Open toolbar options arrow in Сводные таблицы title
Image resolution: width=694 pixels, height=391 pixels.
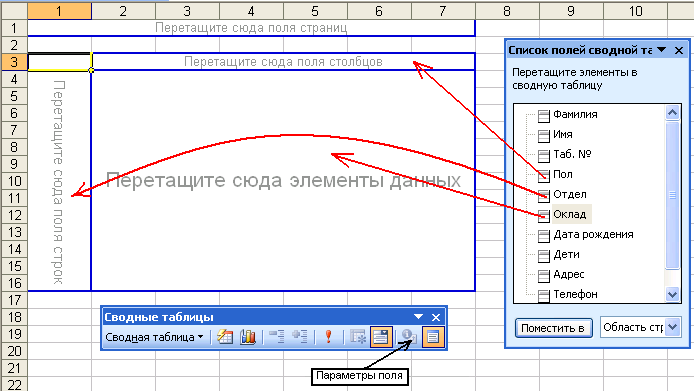pos(418,317)
